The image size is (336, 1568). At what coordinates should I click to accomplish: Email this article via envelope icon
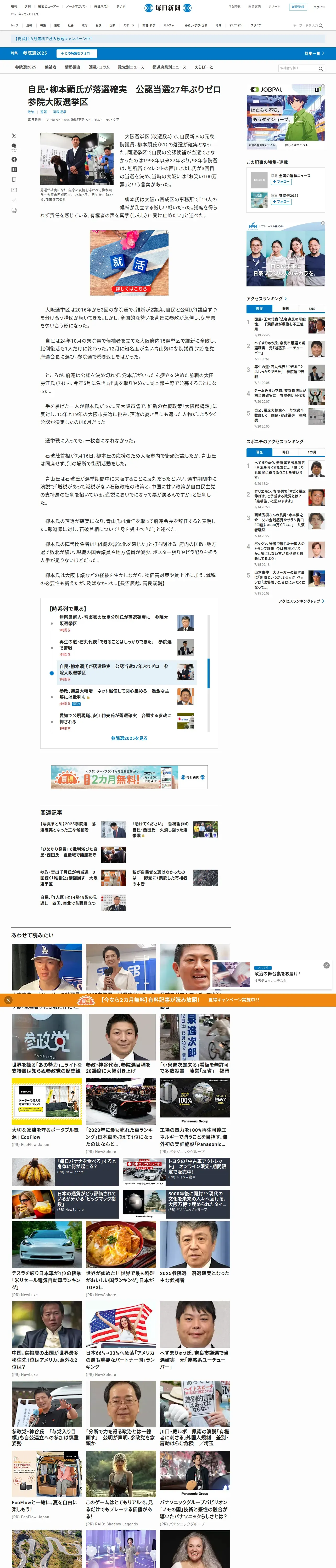(14, 191)
